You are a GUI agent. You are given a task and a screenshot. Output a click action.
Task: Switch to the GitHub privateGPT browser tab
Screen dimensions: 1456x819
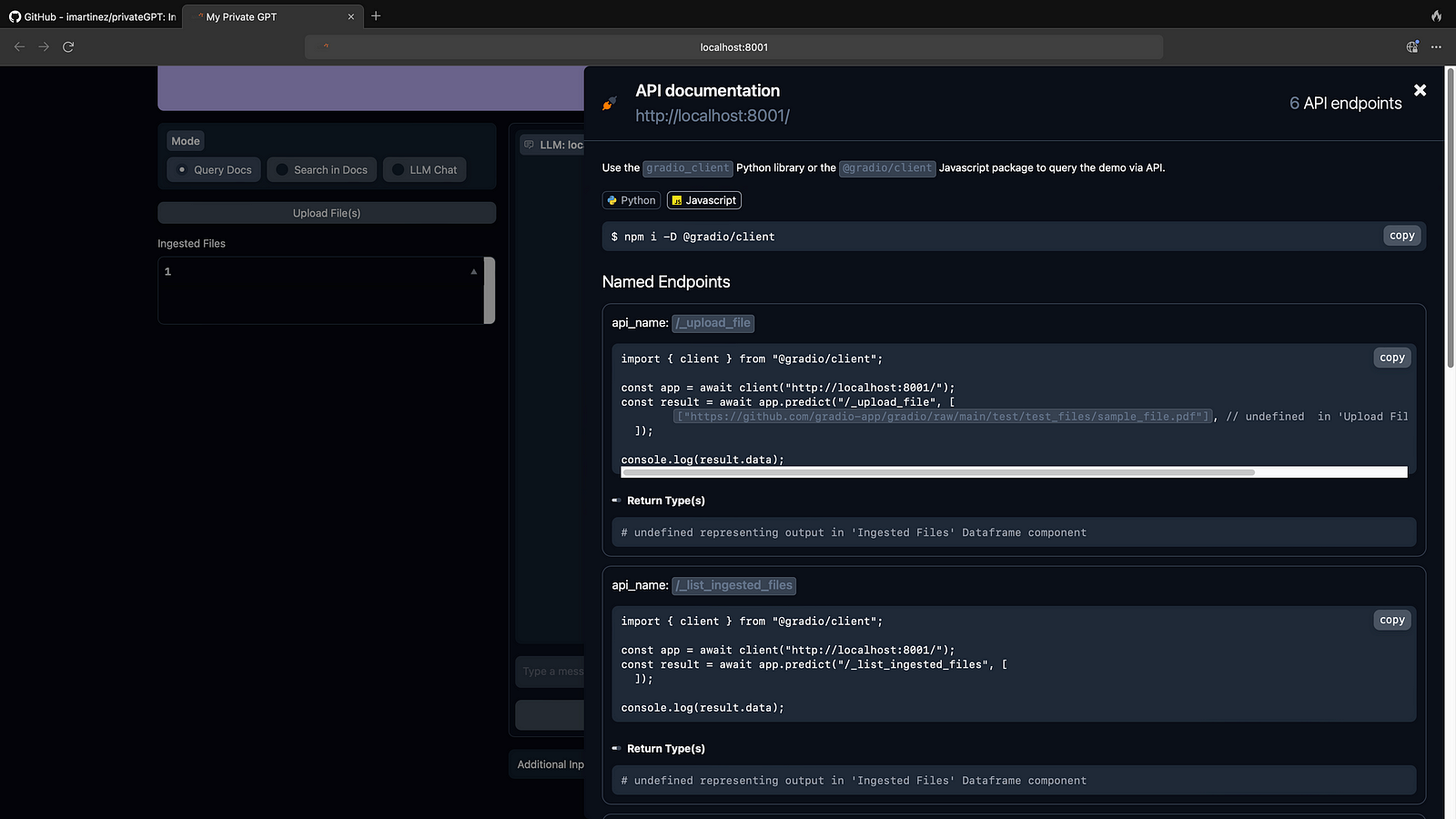click(x=92, y=16)
